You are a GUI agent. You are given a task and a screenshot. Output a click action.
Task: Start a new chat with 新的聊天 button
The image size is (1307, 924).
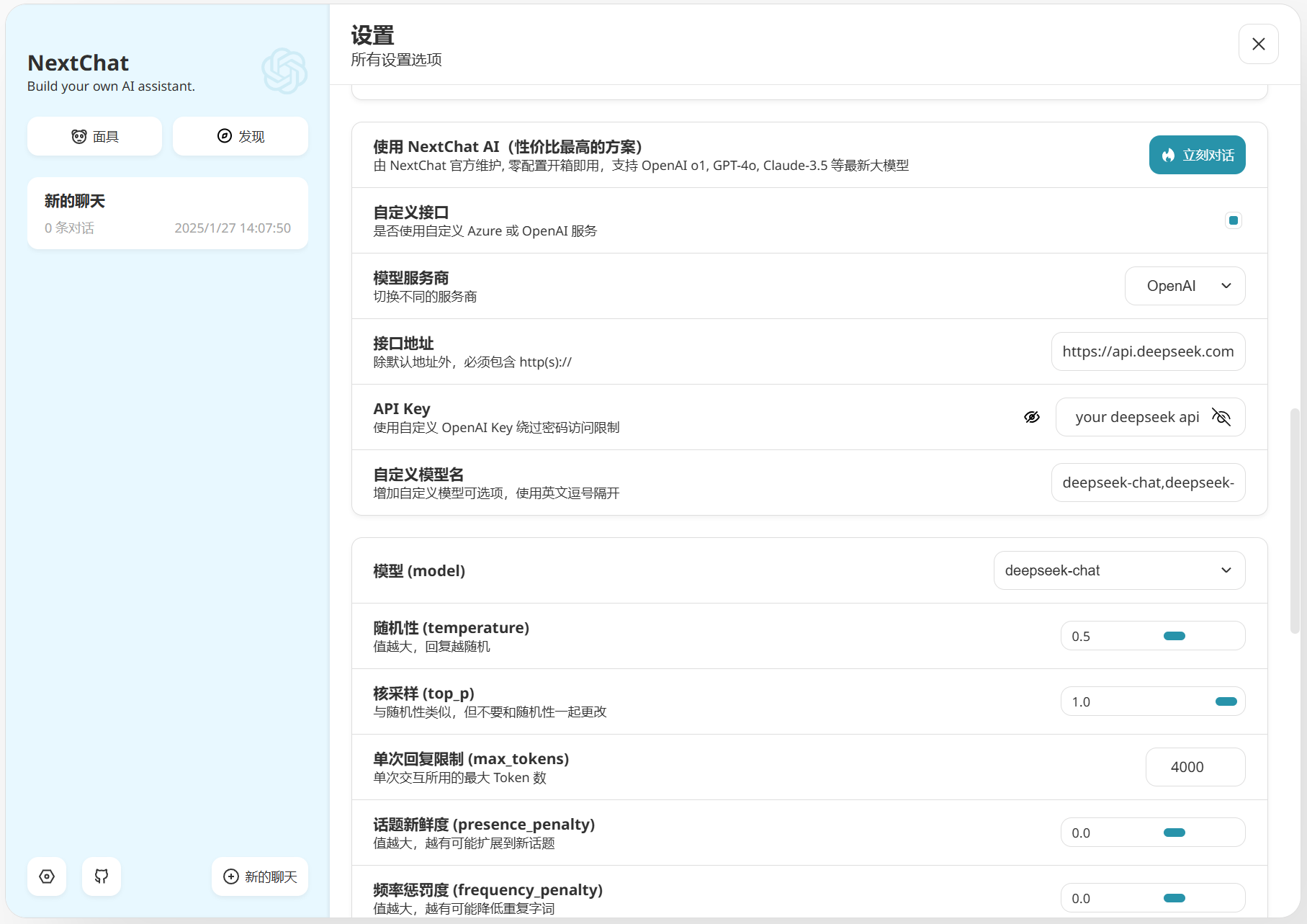coord(260,876)
